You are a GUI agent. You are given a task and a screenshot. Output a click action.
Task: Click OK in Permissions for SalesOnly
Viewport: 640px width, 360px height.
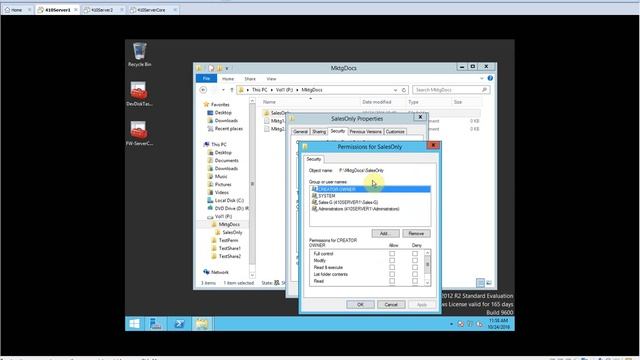click(x=360, y=304)
